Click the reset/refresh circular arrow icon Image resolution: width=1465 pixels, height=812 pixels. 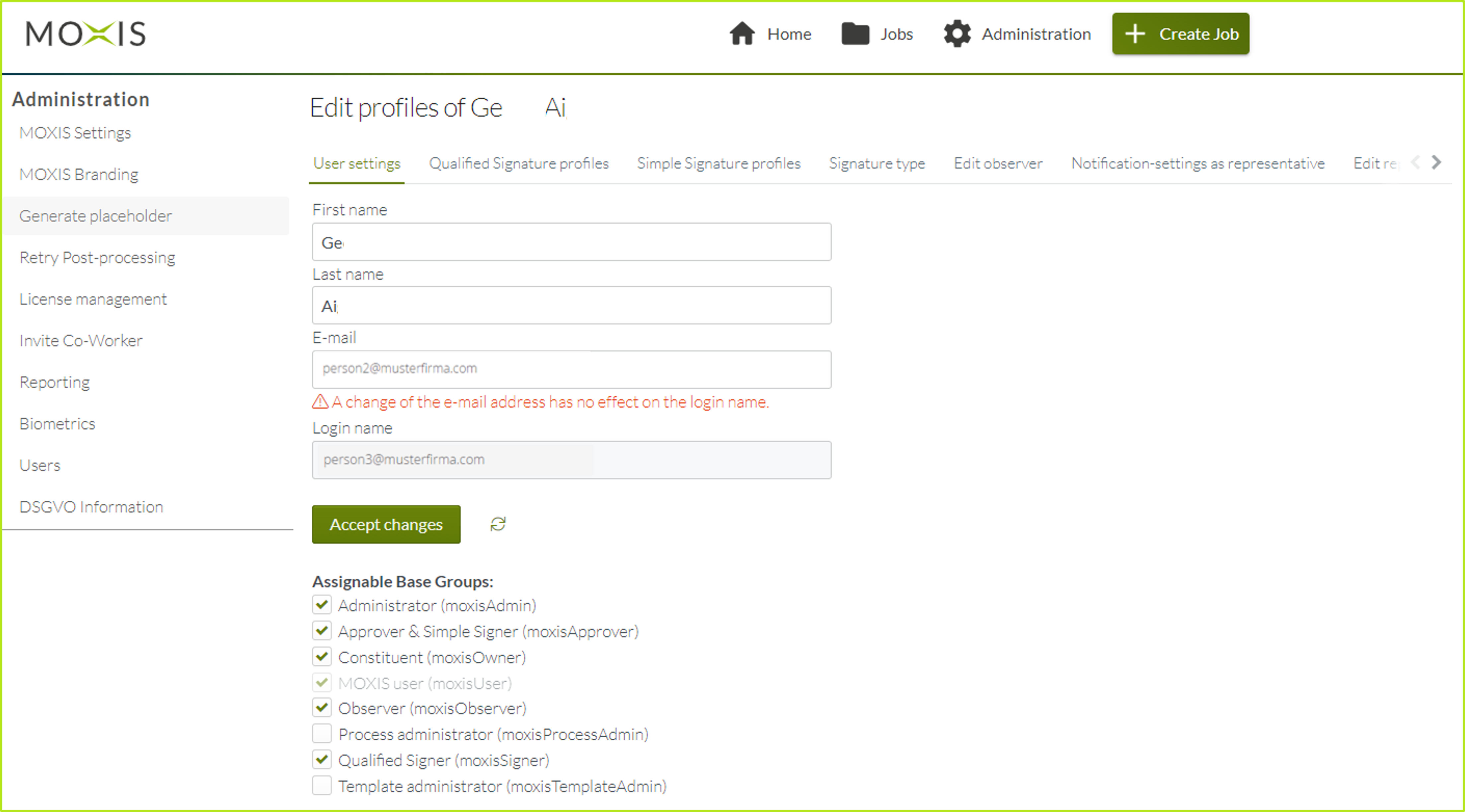[x=500, y=524]
